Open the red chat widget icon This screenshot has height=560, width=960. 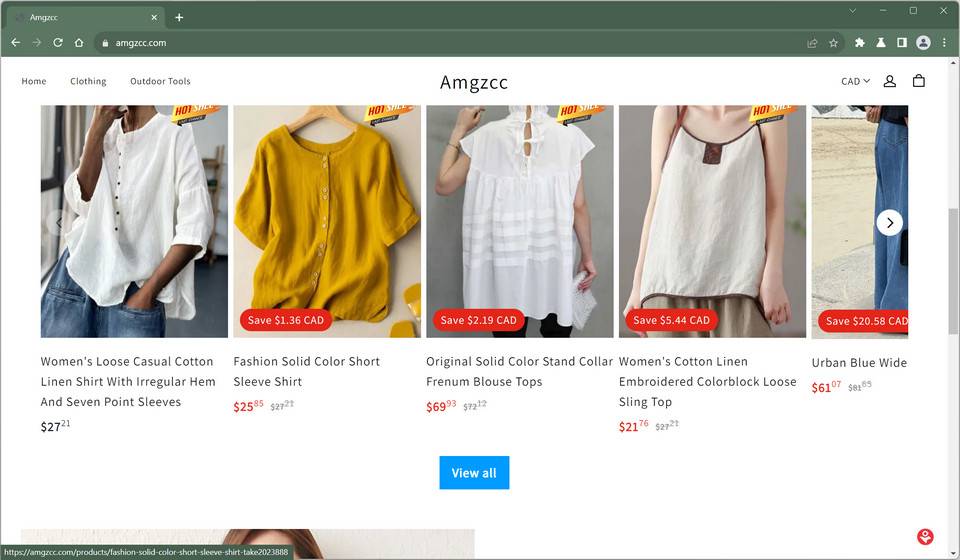pos(925,537)
